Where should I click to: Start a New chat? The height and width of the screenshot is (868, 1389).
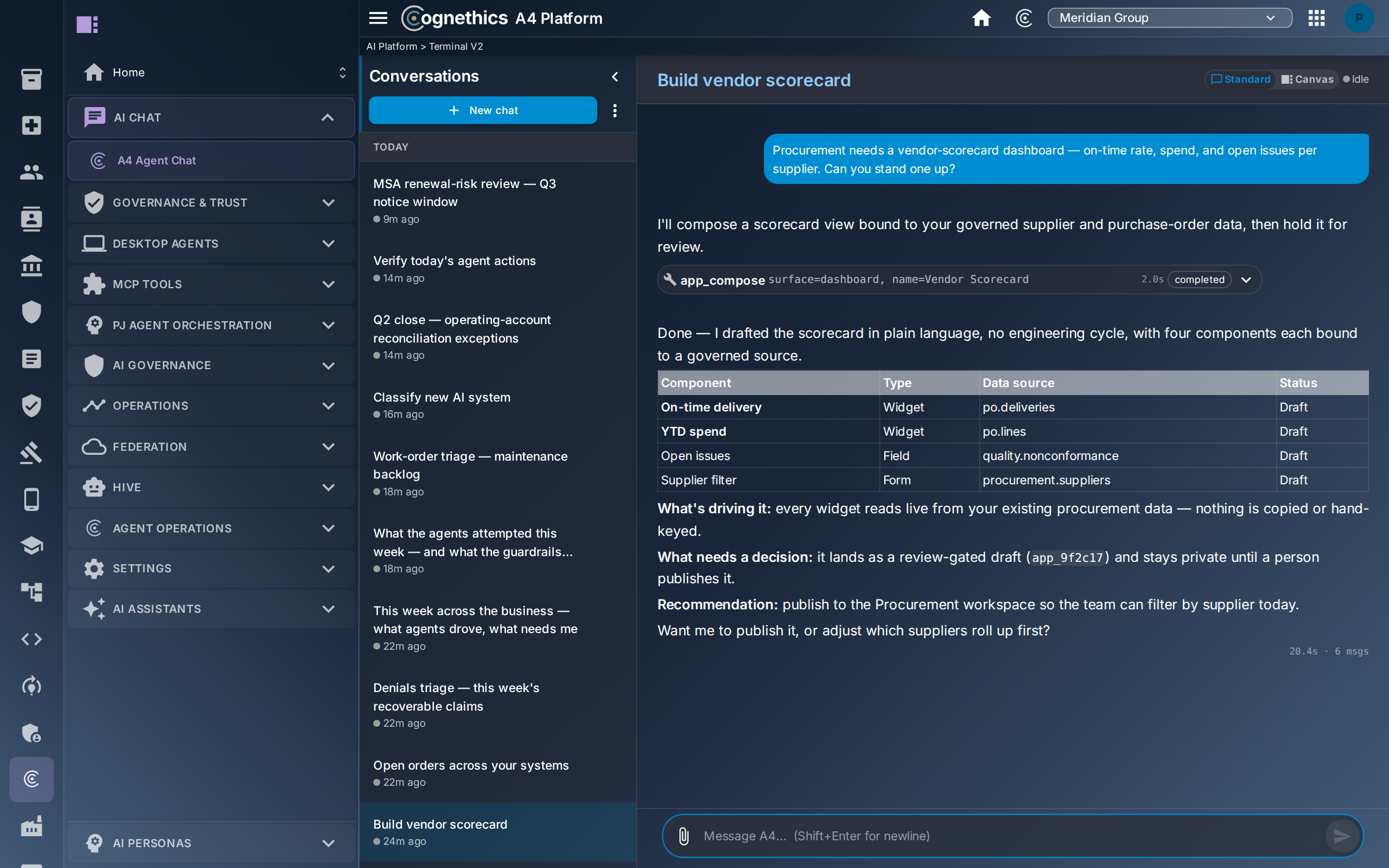click(x=483, y=110)
